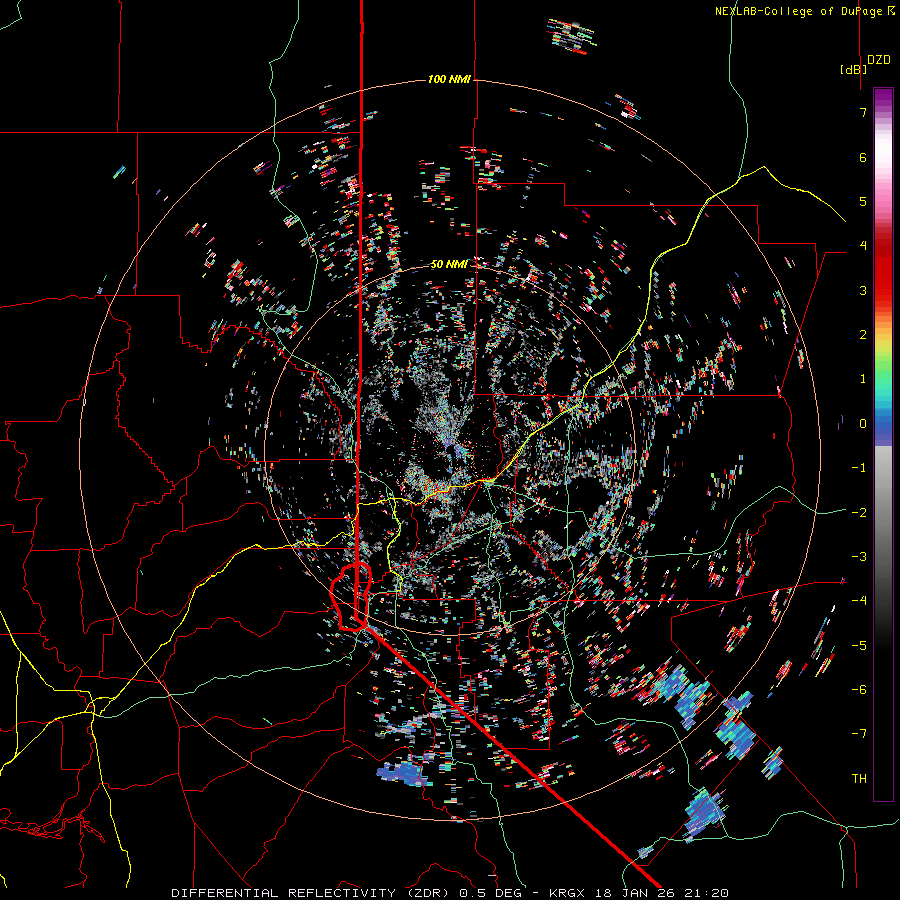Click the DZD product label above the color scale
The image size is (900, 900).
879,60
